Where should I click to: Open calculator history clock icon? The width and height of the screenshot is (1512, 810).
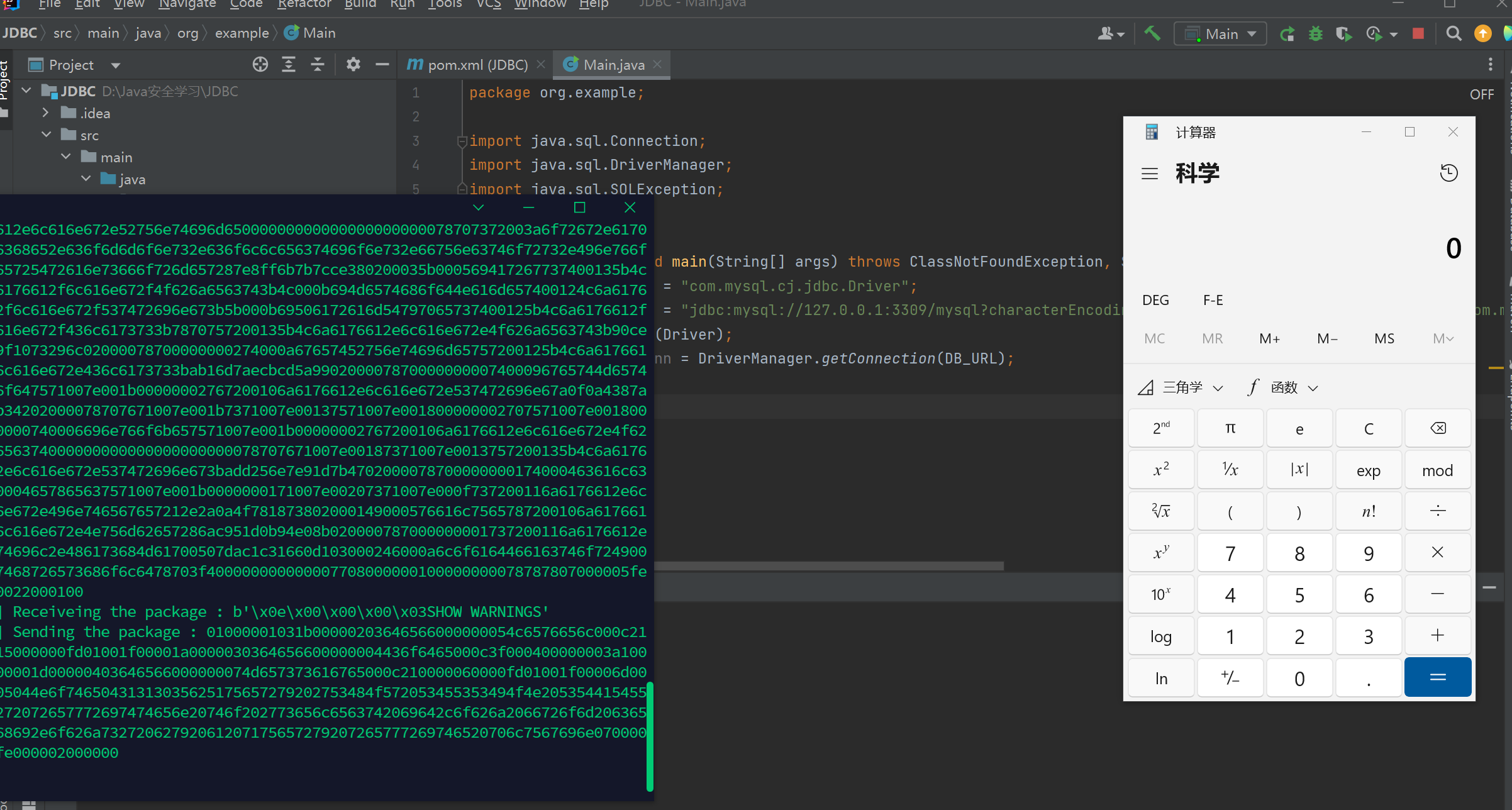tap(1449, 173)
